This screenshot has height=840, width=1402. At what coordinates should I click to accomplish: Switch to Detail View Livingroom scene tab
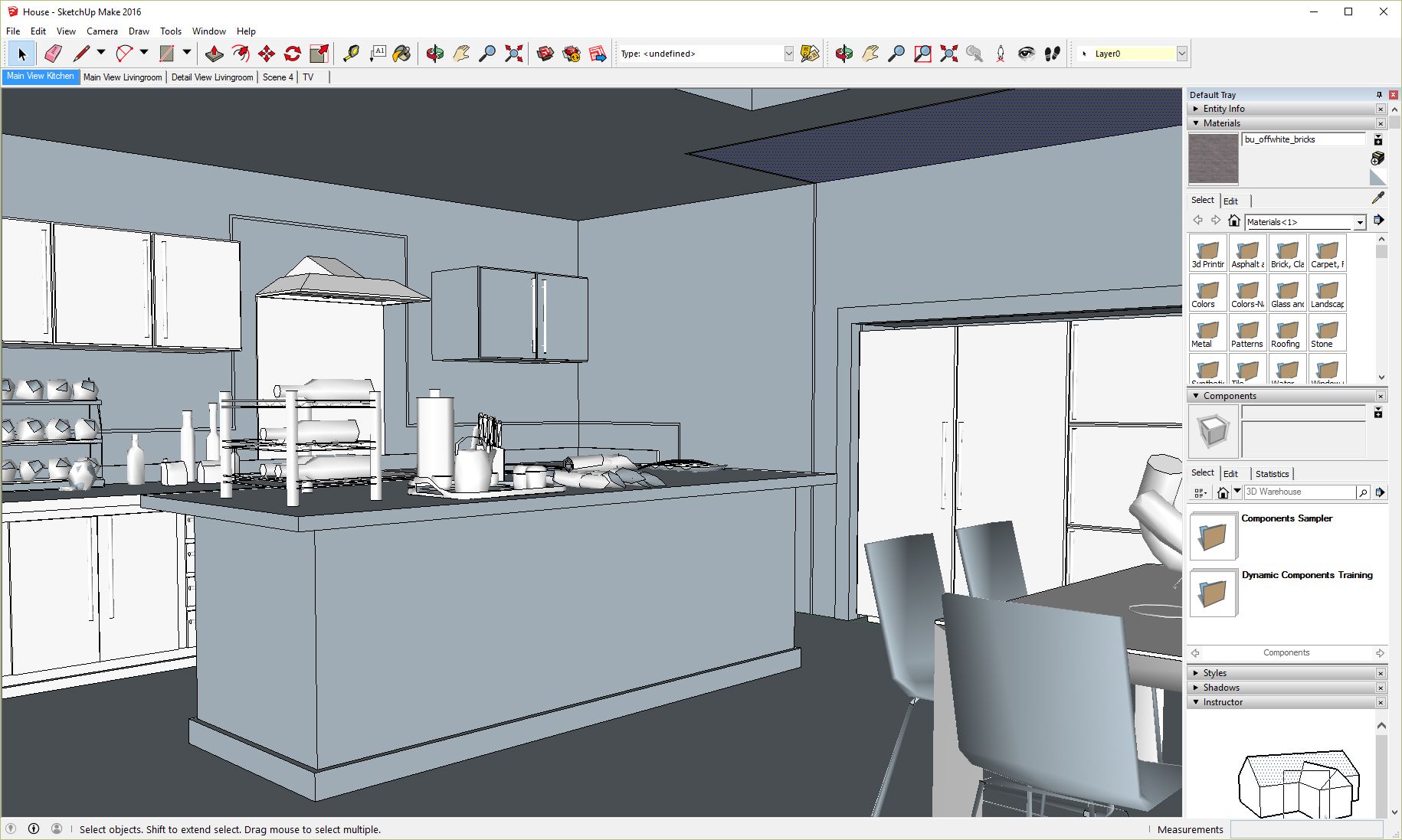point(212,77)
